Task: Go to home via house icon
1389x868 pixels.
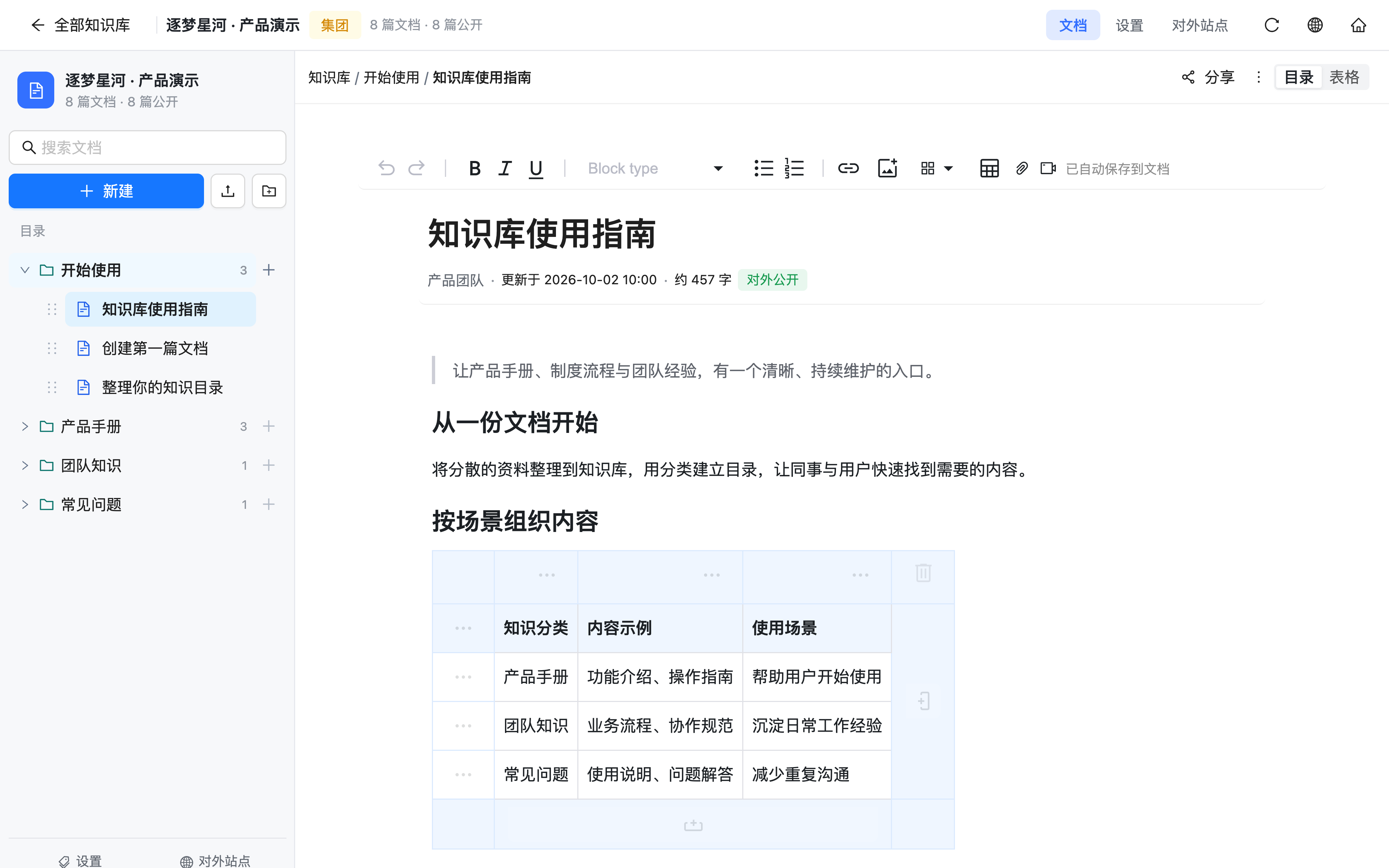Action: [1358, 25]
